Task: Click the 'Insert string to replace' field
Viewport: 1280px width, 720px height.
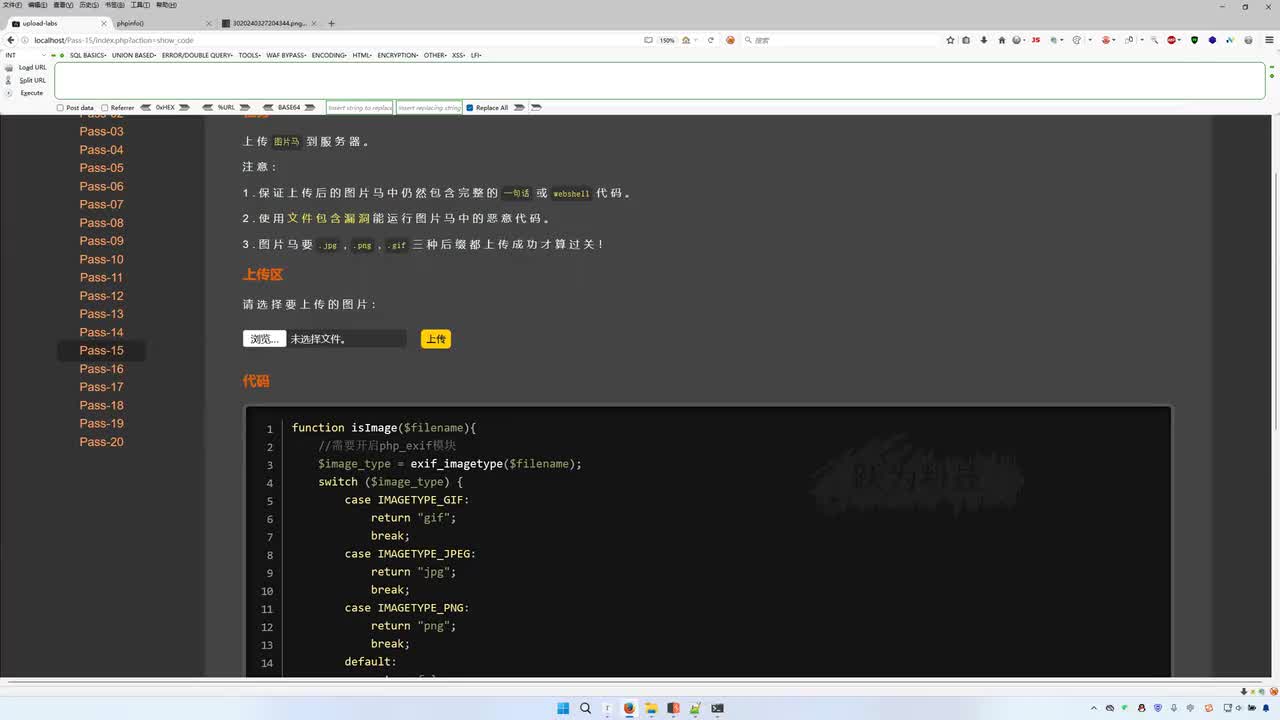Action: 360,108
